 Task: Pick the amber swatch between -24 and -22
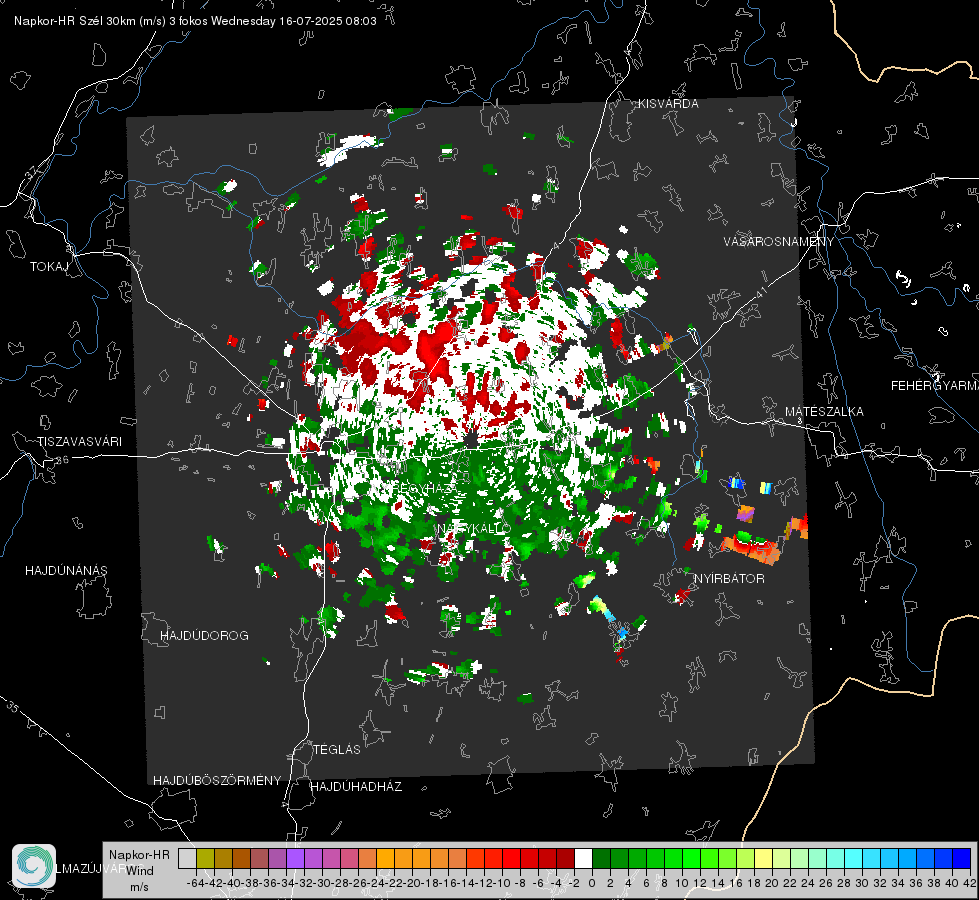[385, 858]
